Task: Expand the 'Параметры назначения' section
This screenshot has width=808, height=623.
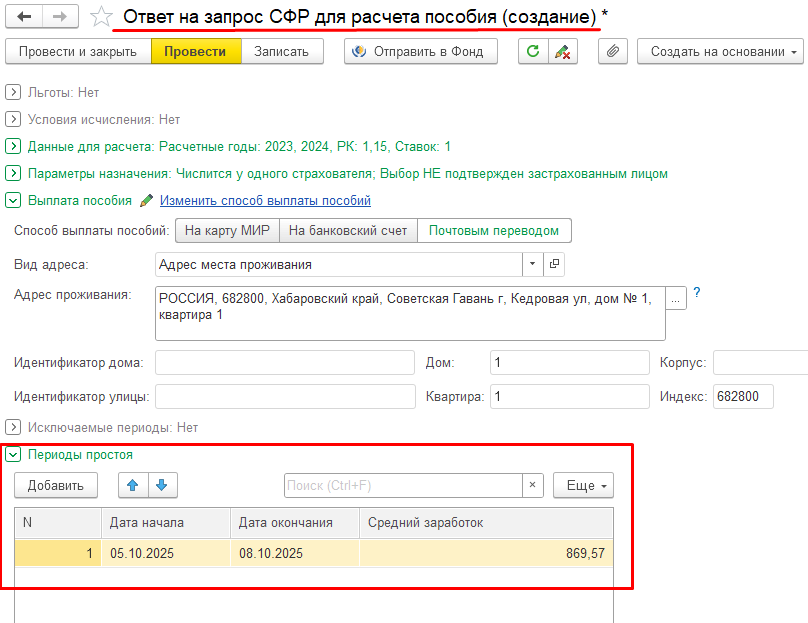Action: tap(13, 173)
